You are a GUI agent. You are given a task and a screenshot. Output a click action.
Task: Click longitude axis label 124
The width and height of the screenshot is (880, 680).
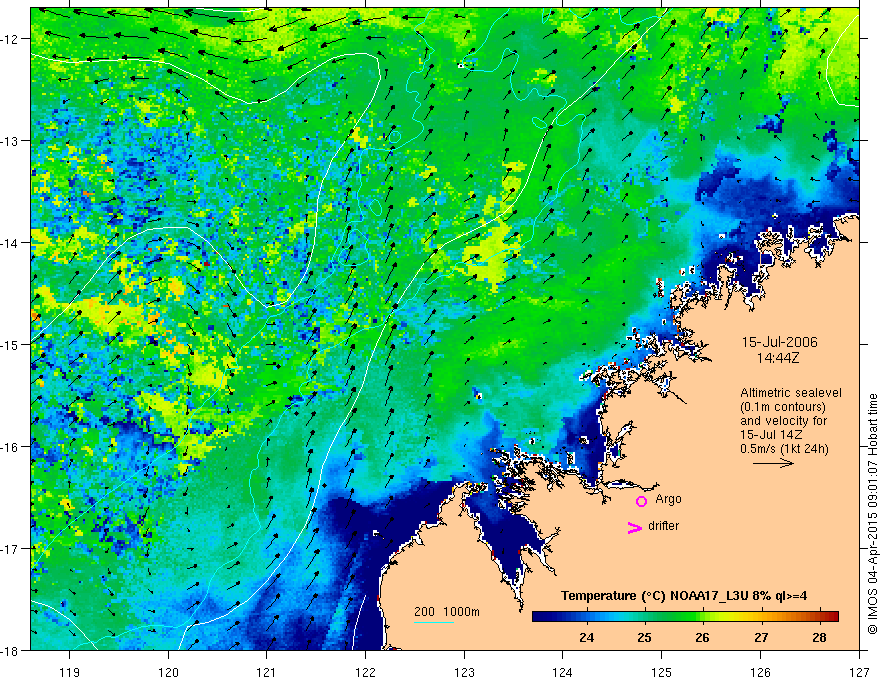tap(562, 672)
